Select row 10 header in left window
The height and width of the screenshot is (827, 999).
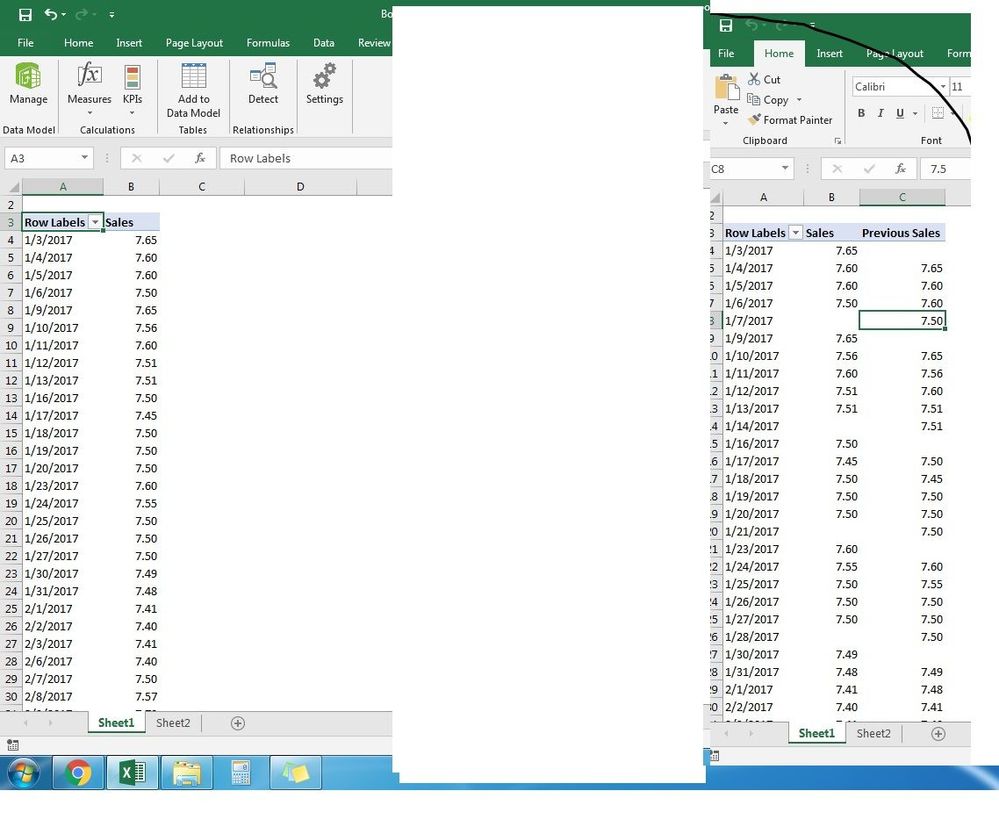(11, 345)
